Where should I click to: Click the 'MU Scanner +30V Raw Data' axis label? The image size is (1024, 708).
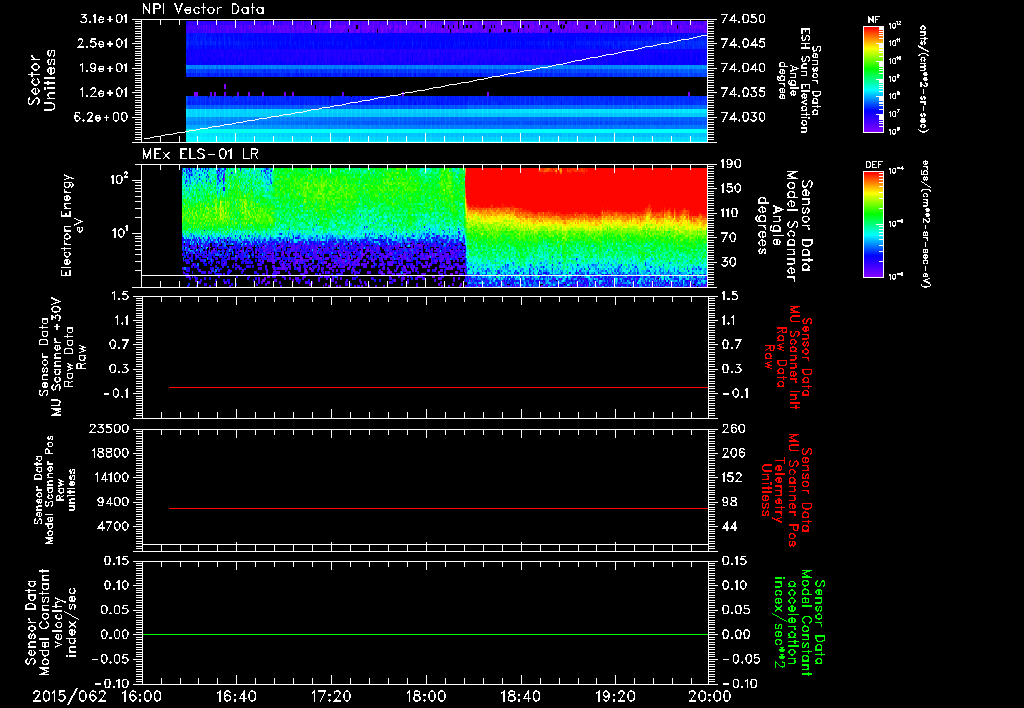click(x=63, y=357)
